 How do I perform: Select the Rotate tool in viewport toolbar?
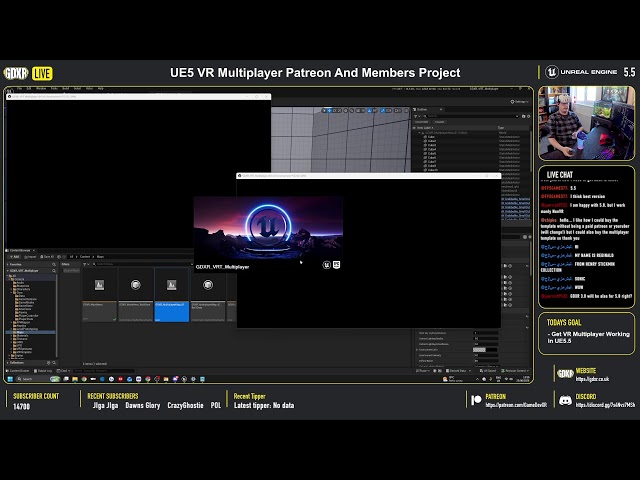click(x=334, y=110)
